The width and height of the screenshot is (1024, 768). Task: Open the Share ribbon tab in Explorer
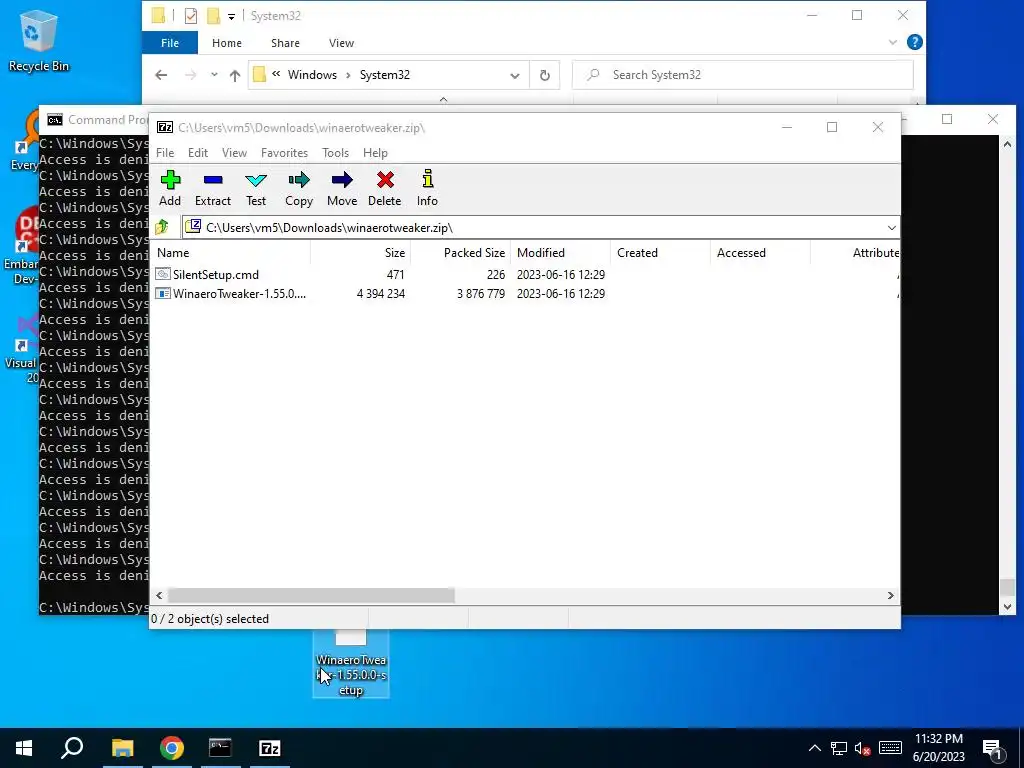(x=285, y=43)
